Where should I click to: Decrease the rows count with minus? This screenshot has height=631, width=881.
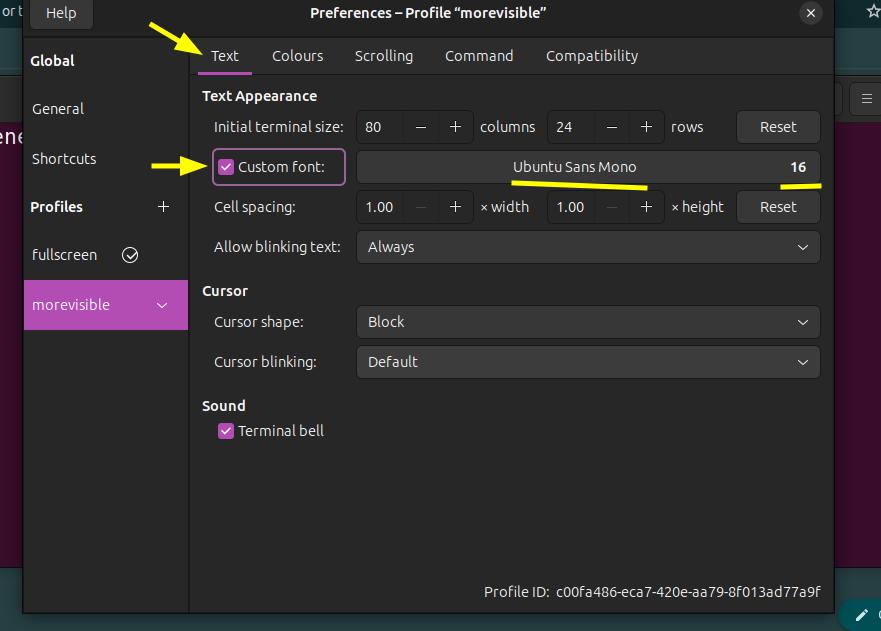pyautogui.click(x=612, y=127)
